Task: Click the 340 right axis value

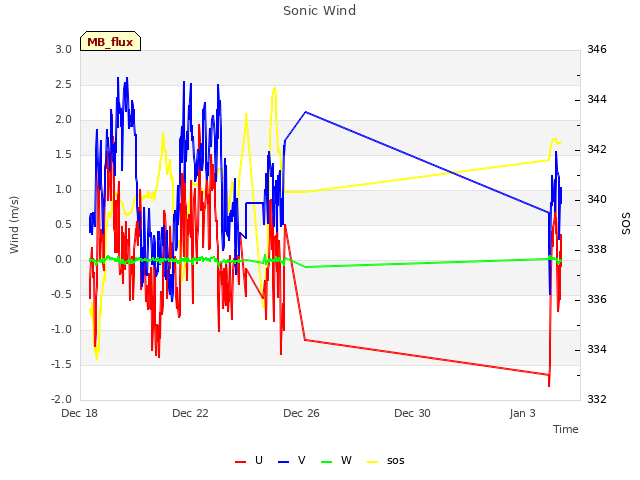Action: coord(597,200)
